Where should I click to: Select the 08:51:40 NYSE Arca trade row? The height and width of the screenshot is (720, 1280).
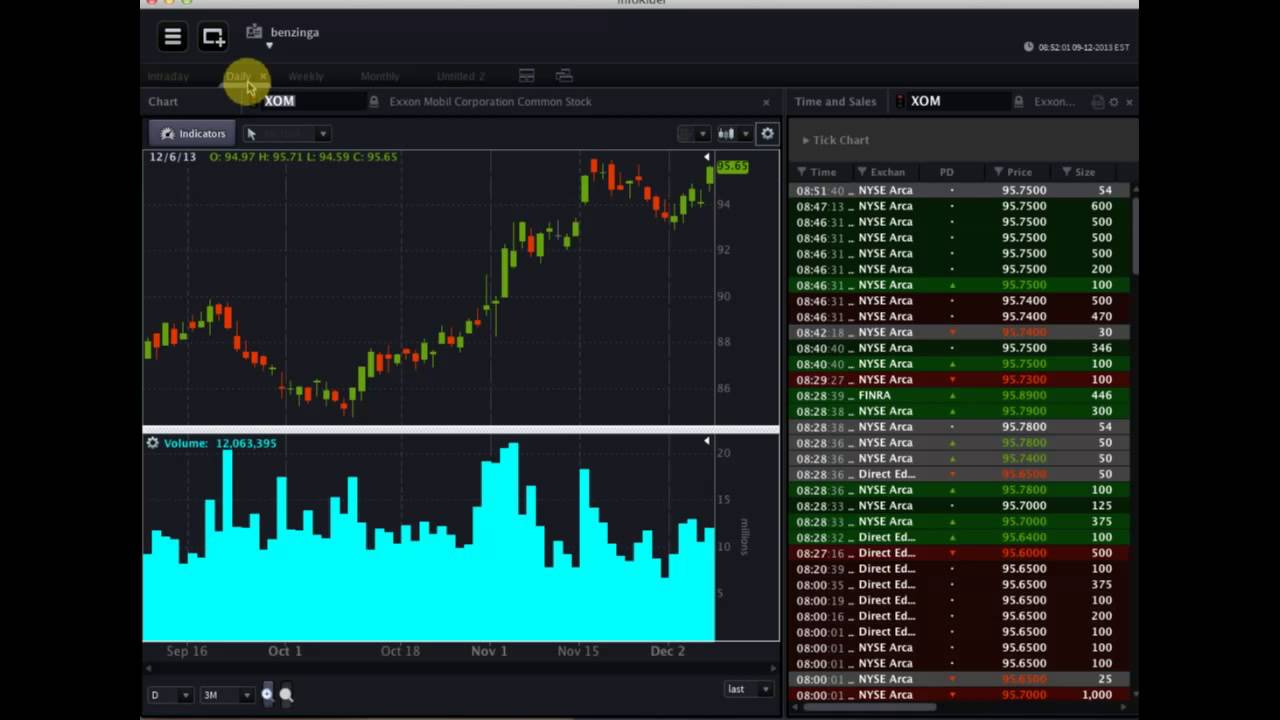960,190
